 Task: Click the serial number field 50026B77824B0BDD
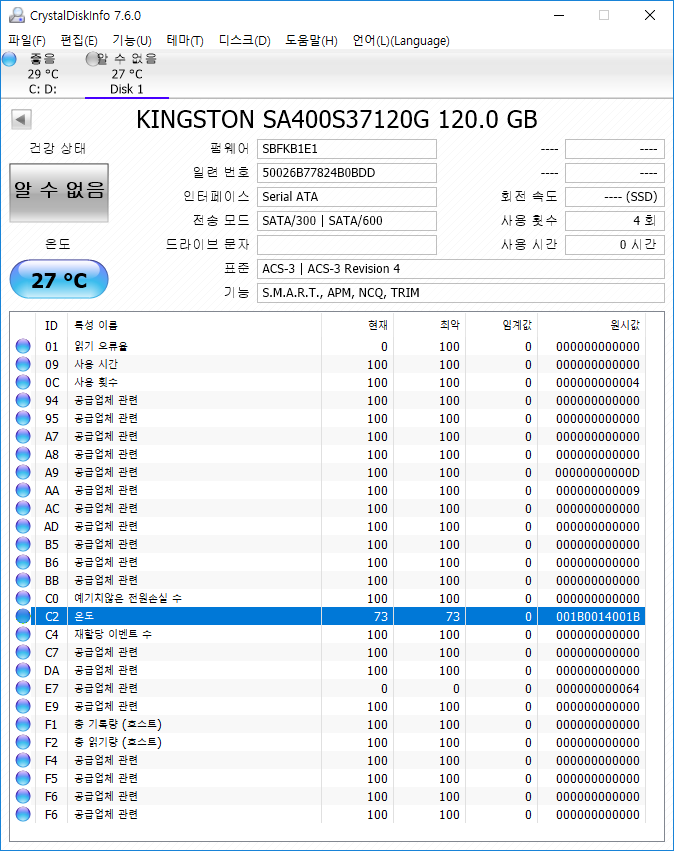[347, 173]
